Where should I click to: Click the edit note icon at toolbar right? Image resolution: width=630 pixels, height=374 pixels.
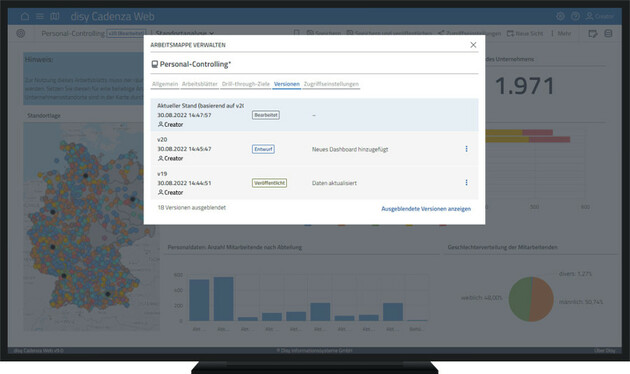[593, 33]
